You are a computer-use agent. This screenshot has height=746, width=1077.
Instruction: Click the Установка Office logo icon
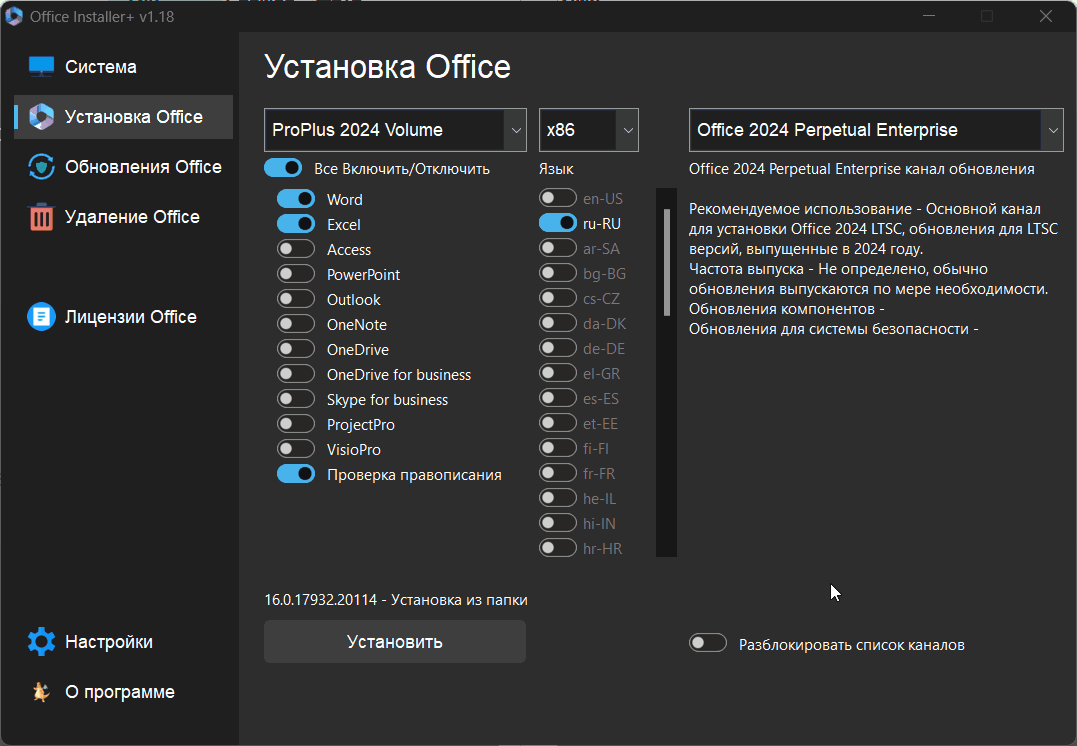pos(41,117)
